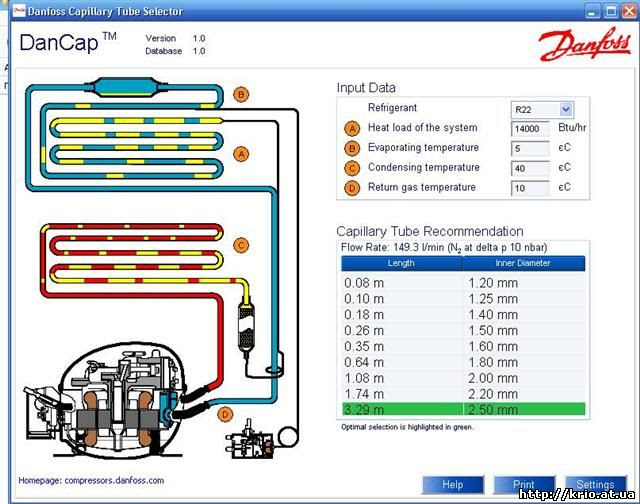
Task: Open the Refrigerant R22 dropdown
Action: pyautogui.click(x=542, y=109)
